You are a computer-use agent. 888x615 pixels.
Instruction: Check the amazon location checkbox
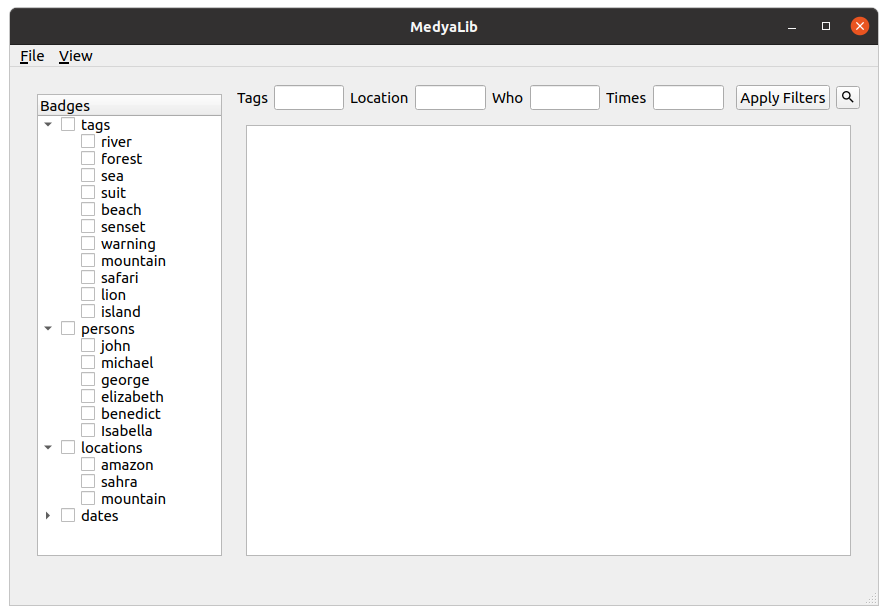point(88,464)
